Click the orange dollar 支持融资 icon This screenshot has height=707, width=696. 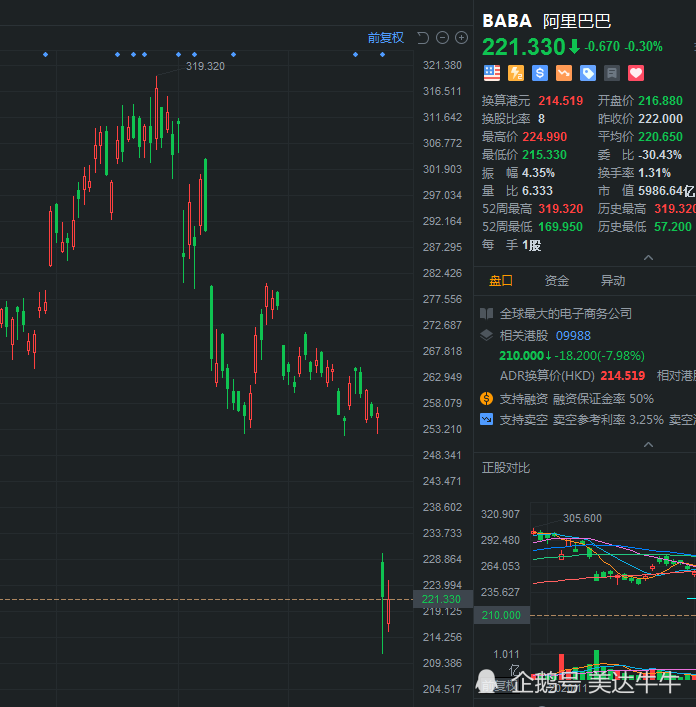486,399
